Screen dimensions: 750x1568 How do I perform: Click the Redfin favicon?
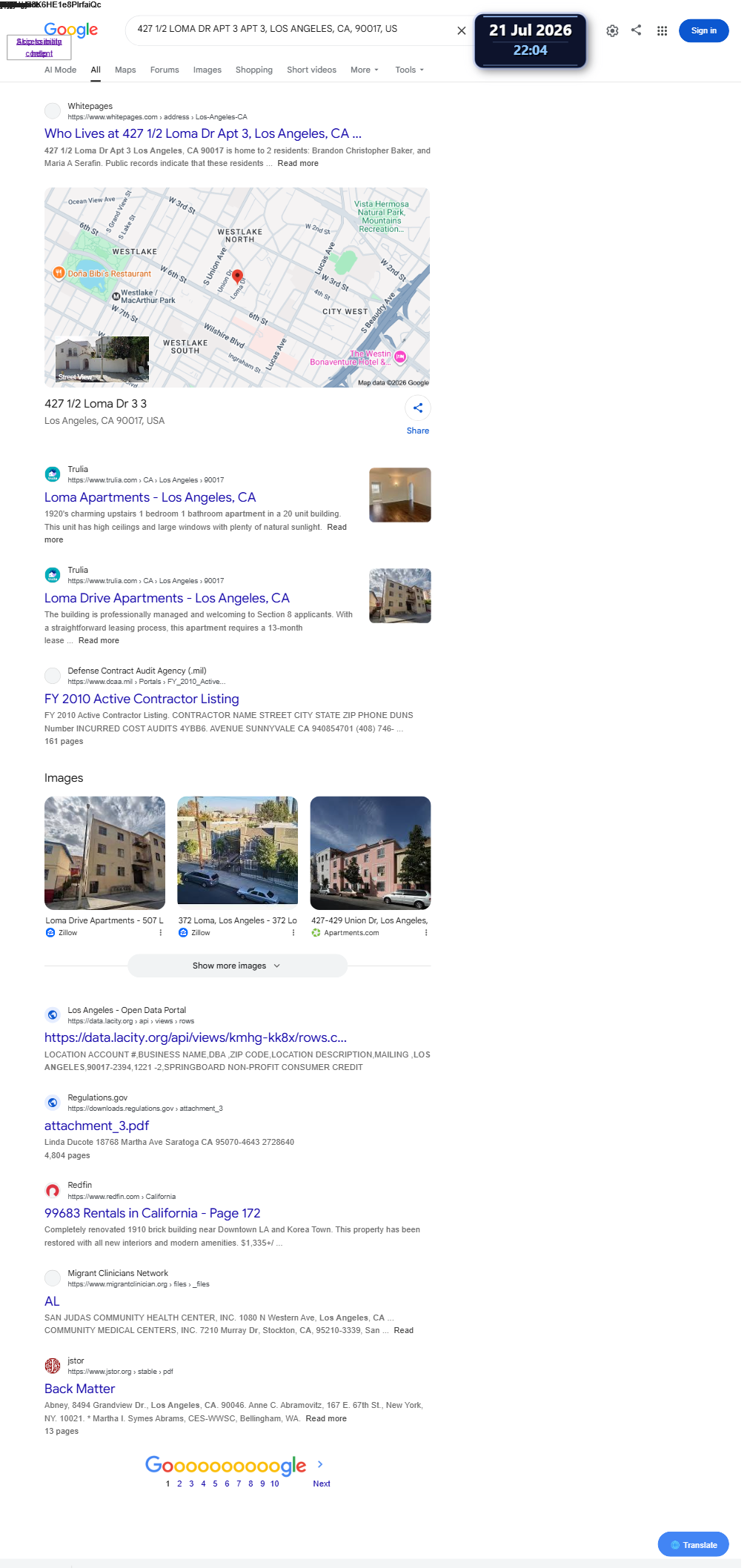pyautogui.click(x=53, y=1191)
